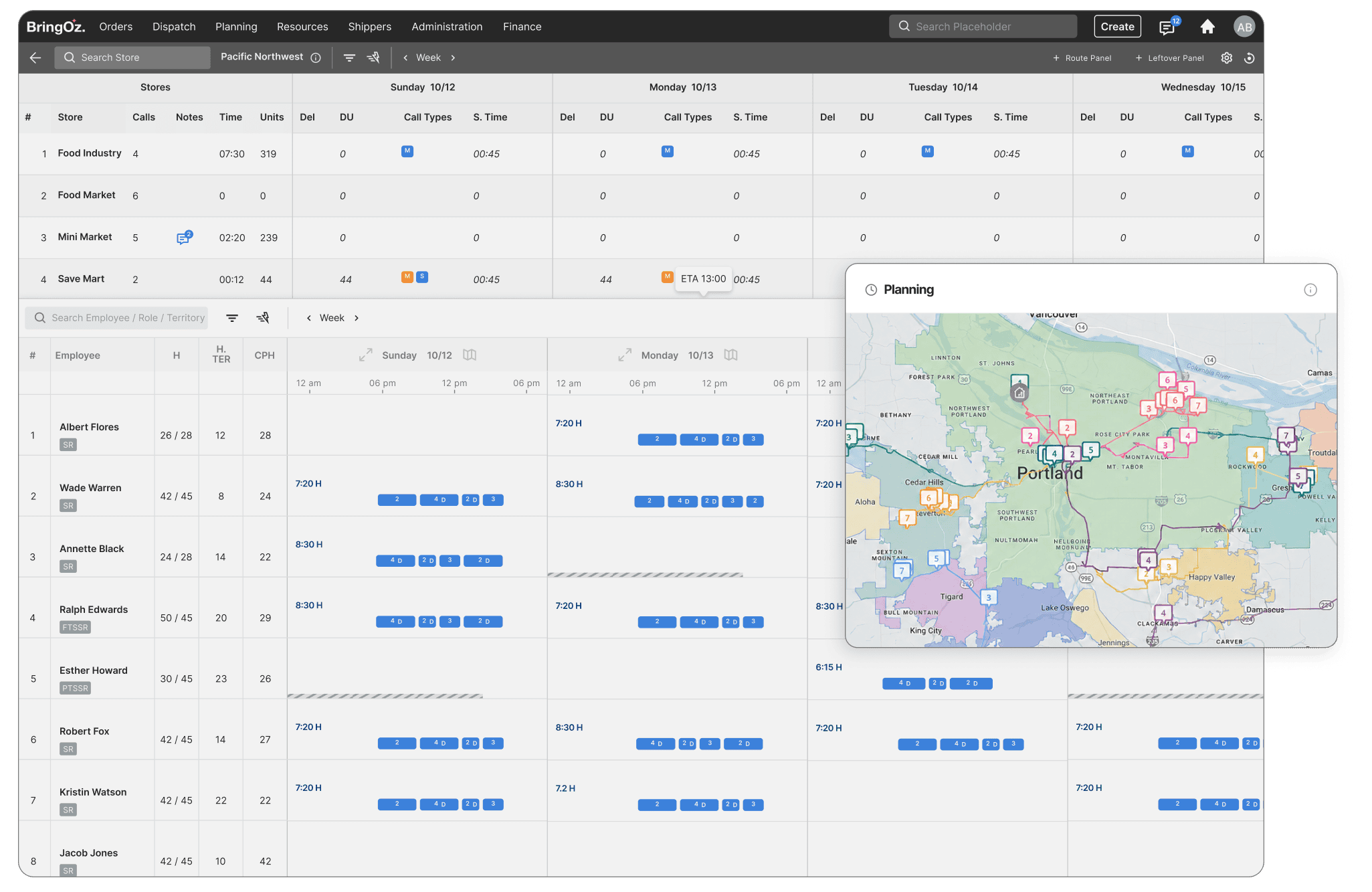
Task: Open the Mini Market notes icon
Action: [184, 238]
